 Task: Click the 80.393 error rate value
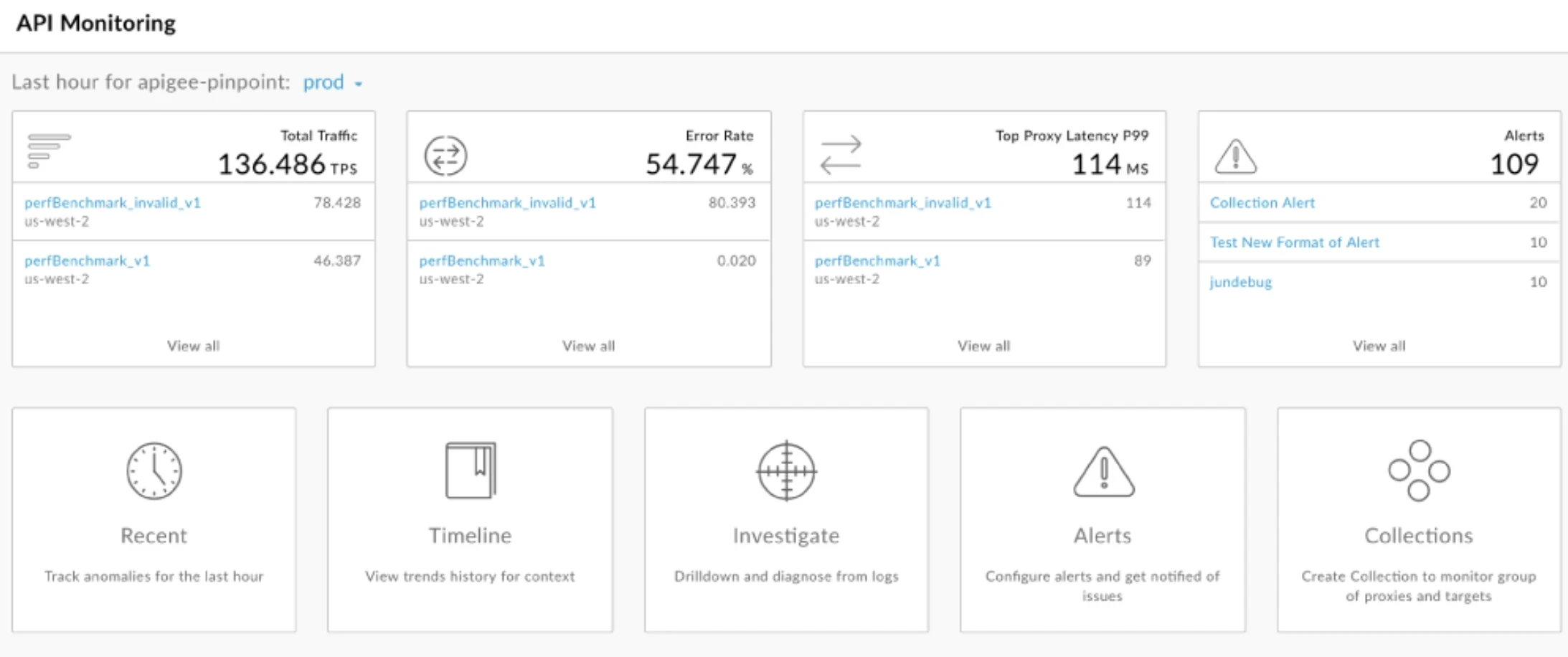[x=732, y=203]
